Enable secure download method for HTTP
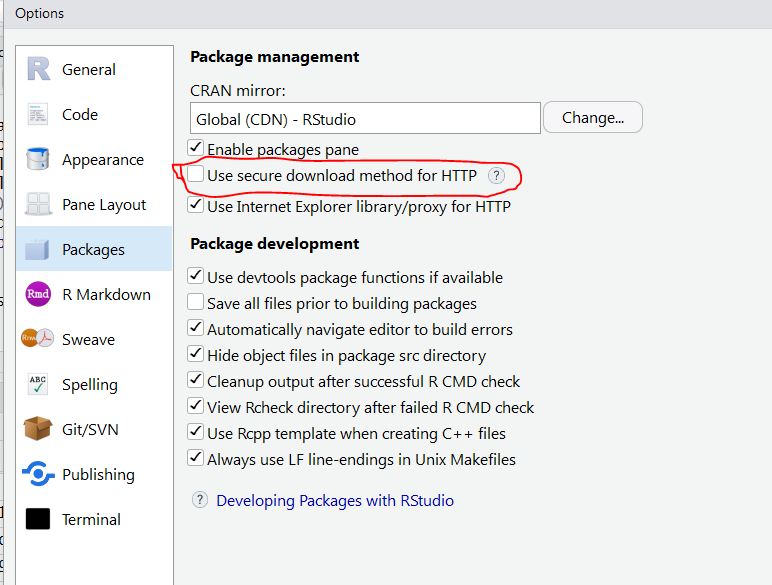This screenshot has height=585, width=772. 195,174
